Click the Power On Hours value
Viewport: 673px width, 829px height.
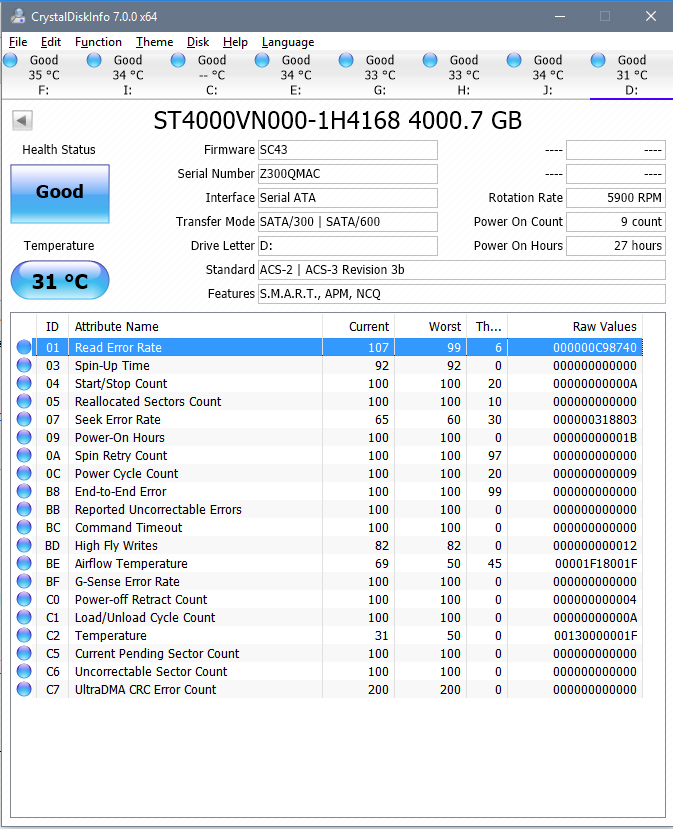pyautogui.click(x=615, y=246)
